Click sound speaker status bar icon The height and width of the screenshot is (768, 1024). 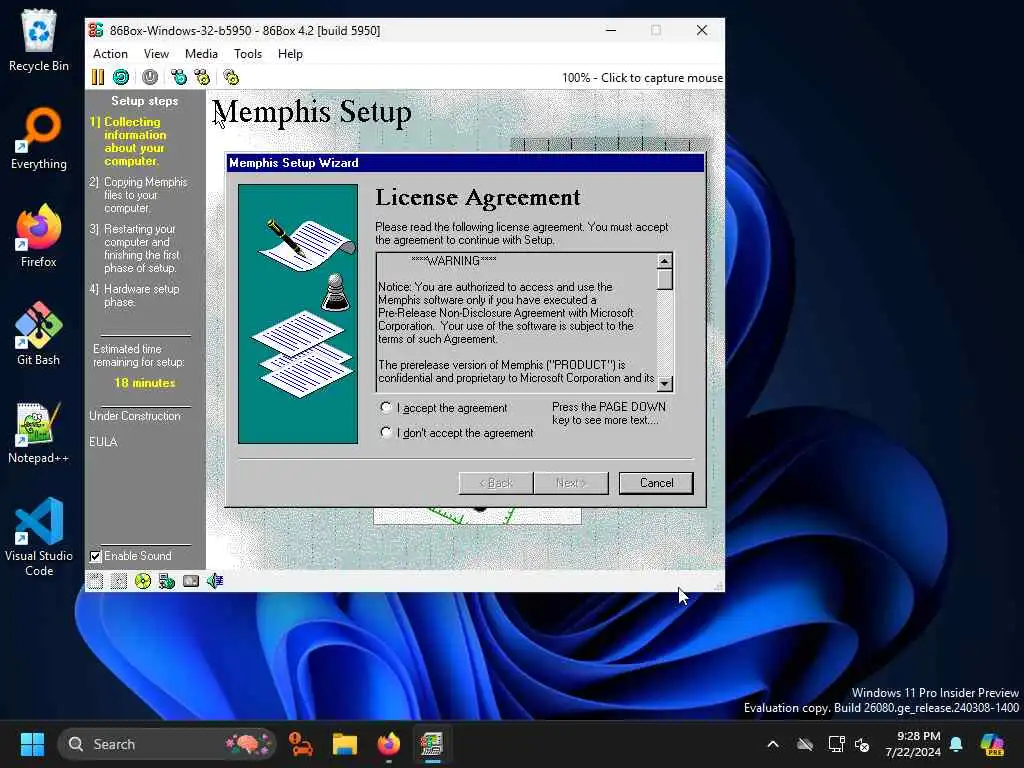click(x=215, y=581)
